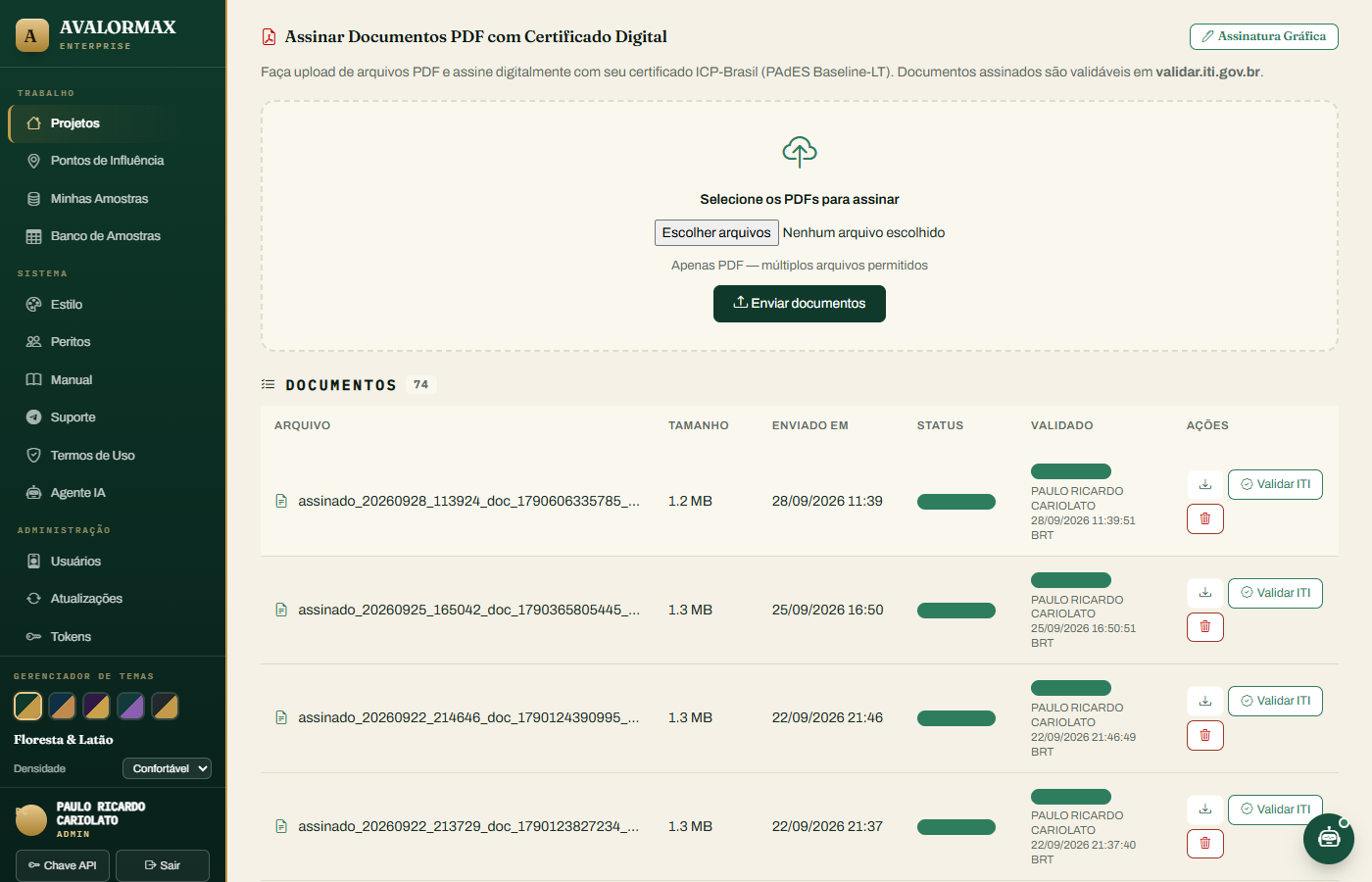This screenshot has width=1372, height=882.
Task: Click the cloud upload icon in the dropzone
Action: tap(800, 152)
